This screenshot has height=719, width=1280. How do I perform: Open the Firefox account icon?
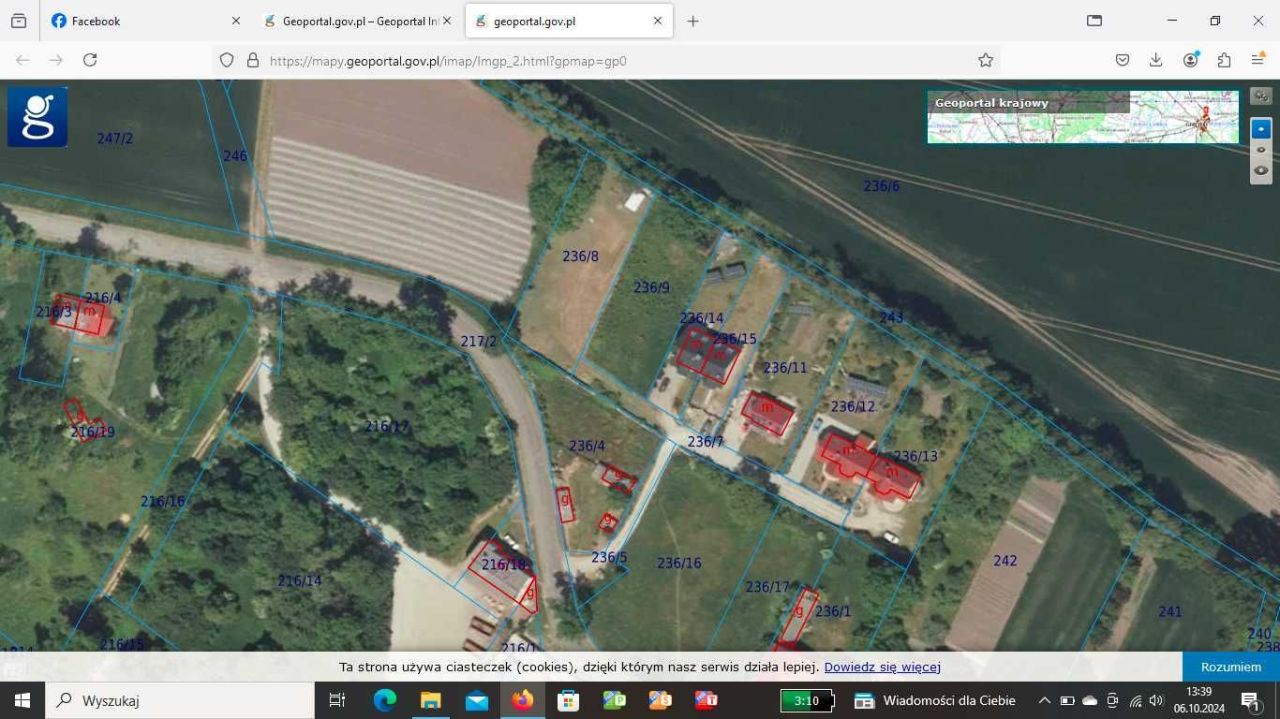pyautogui.click(x=1190, y=60)
